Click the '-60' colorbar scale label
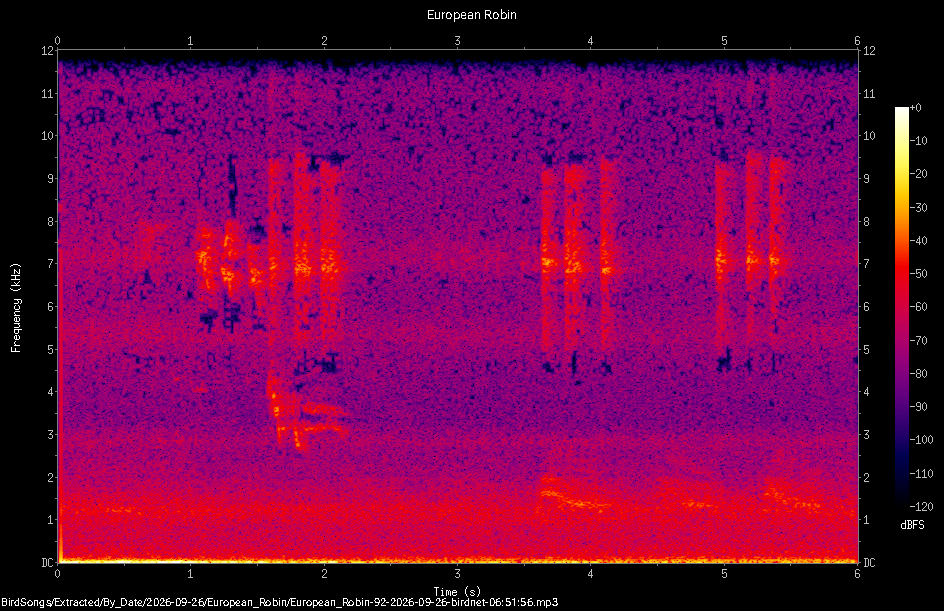The image size is (944, 611). coord(919,307)
